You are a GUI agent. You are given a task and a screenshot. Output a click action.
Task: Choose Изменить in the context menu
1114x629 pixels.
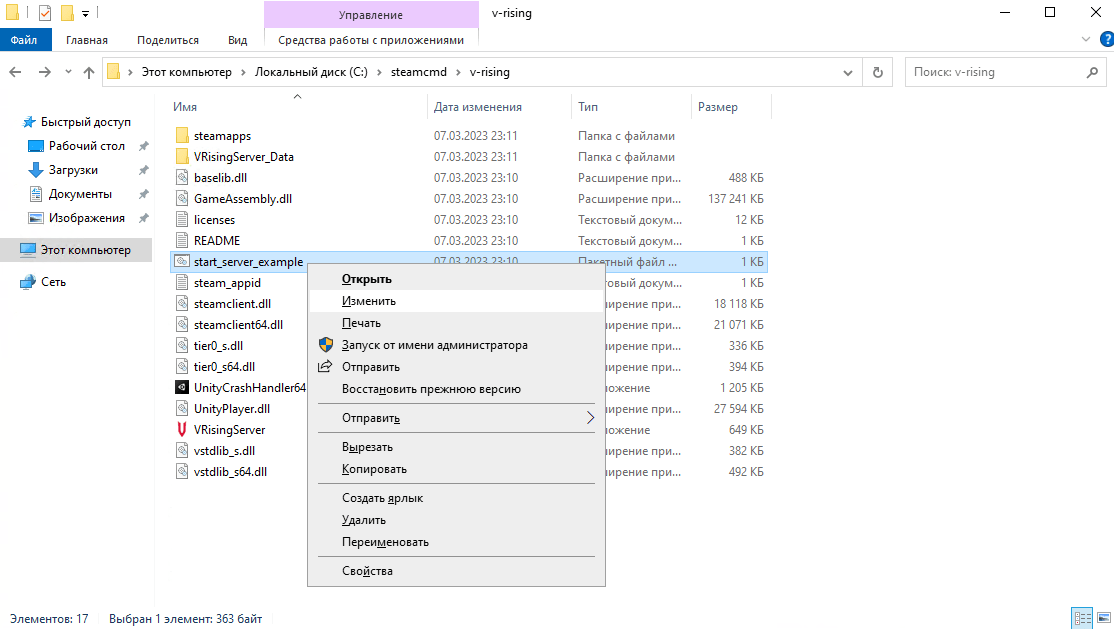click(x=369, y=301)
